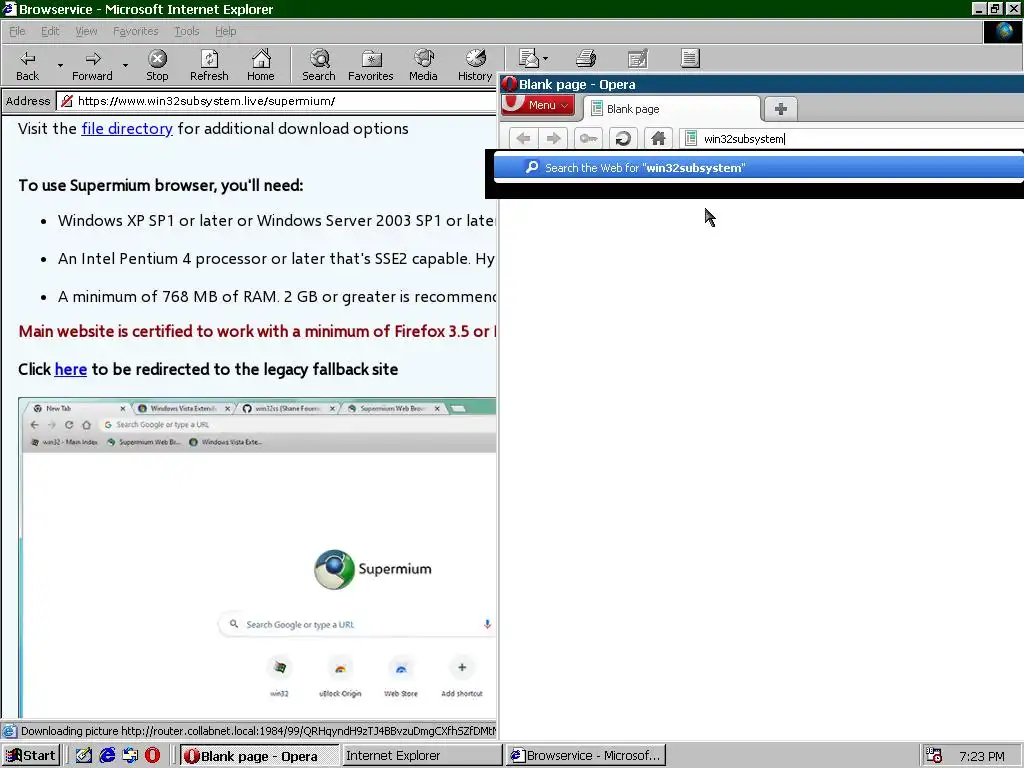Go Home in Internet Explorer toolbar
Screen dimensions: 1024x768
coord(261,65)
